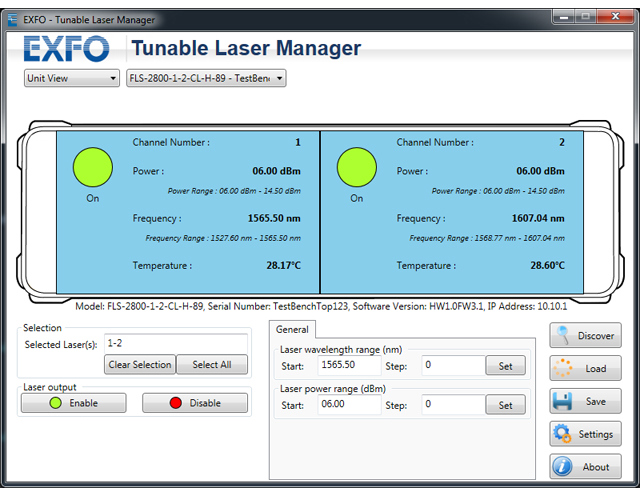Toggle channel 2 laser status indicator
This screenshot has width=640, height=496.
pyautogui.click(x=357, y=167)
